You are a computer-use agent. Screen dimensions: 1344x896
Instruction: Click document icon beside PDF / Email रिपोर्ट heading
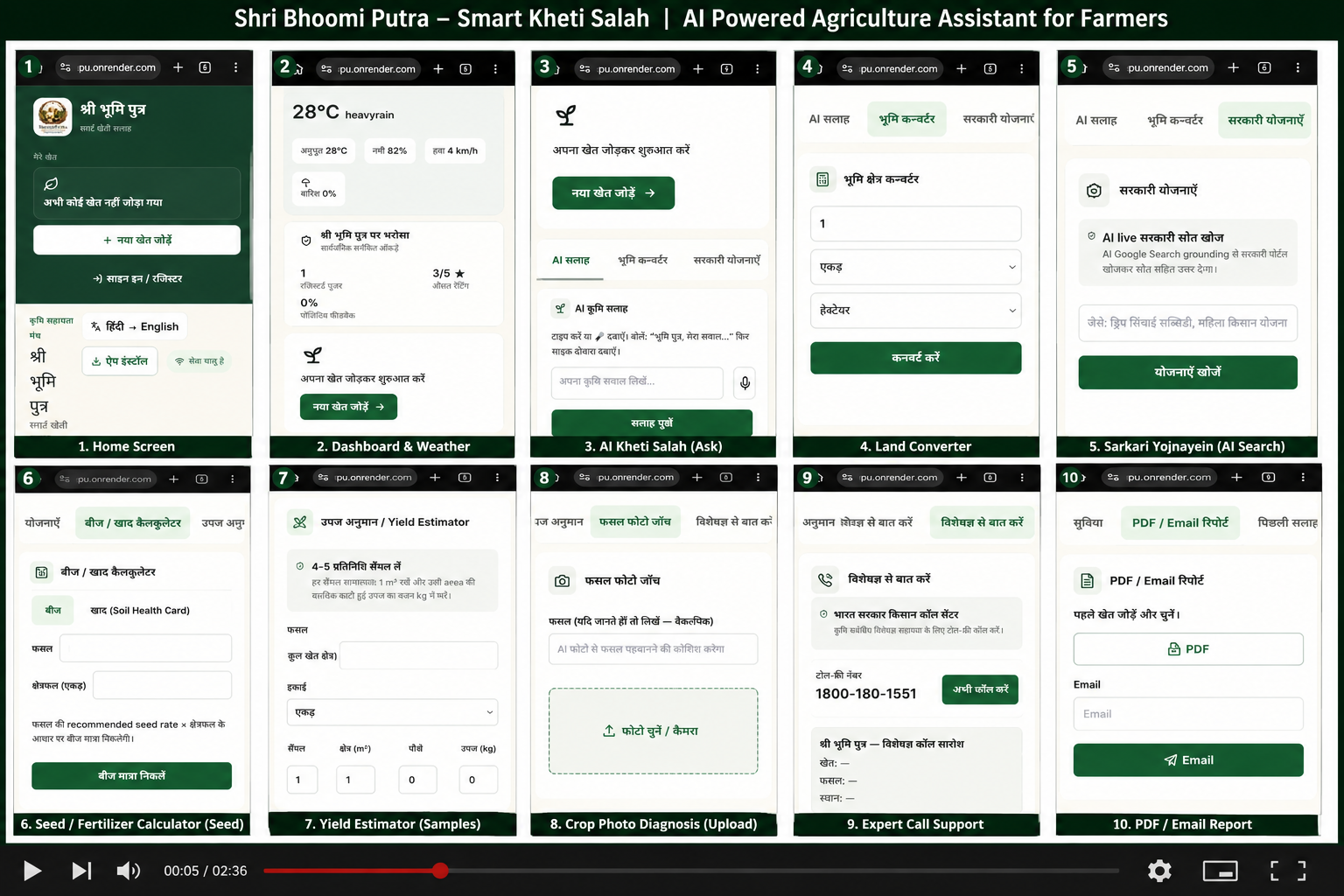1087,581
